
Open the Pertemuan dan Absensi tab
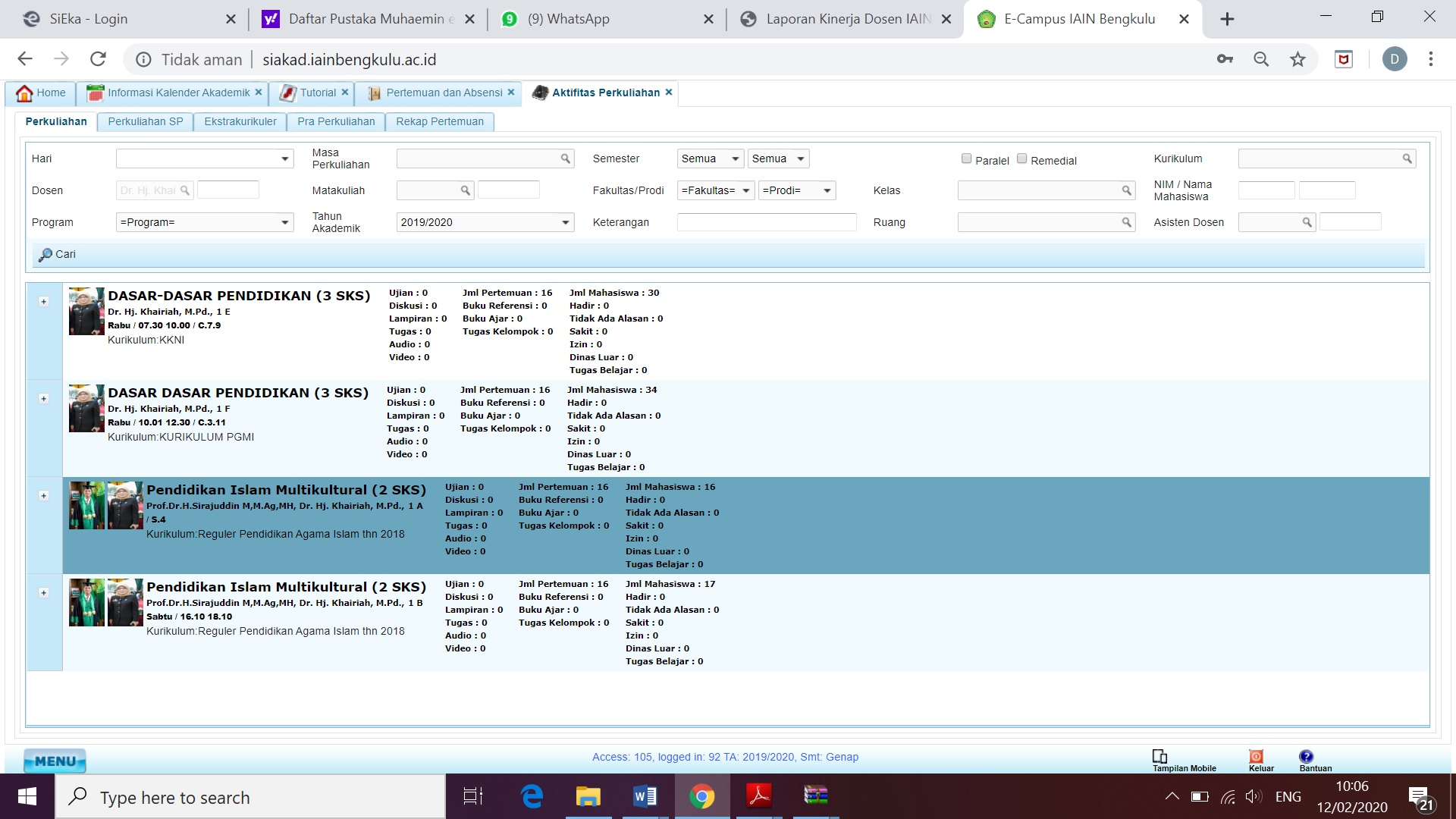click(444, 93)
